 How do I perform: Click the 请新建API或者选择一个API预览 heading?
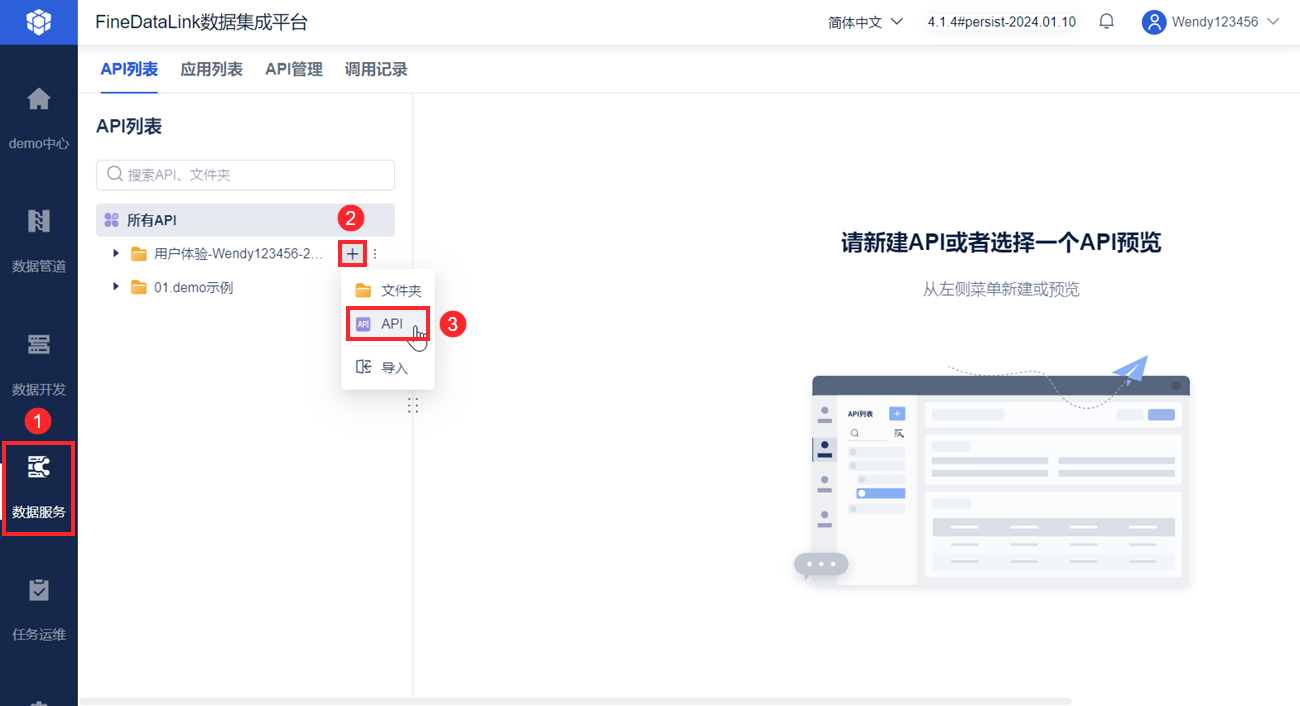pyautogui.click(x=1001, y=243)
